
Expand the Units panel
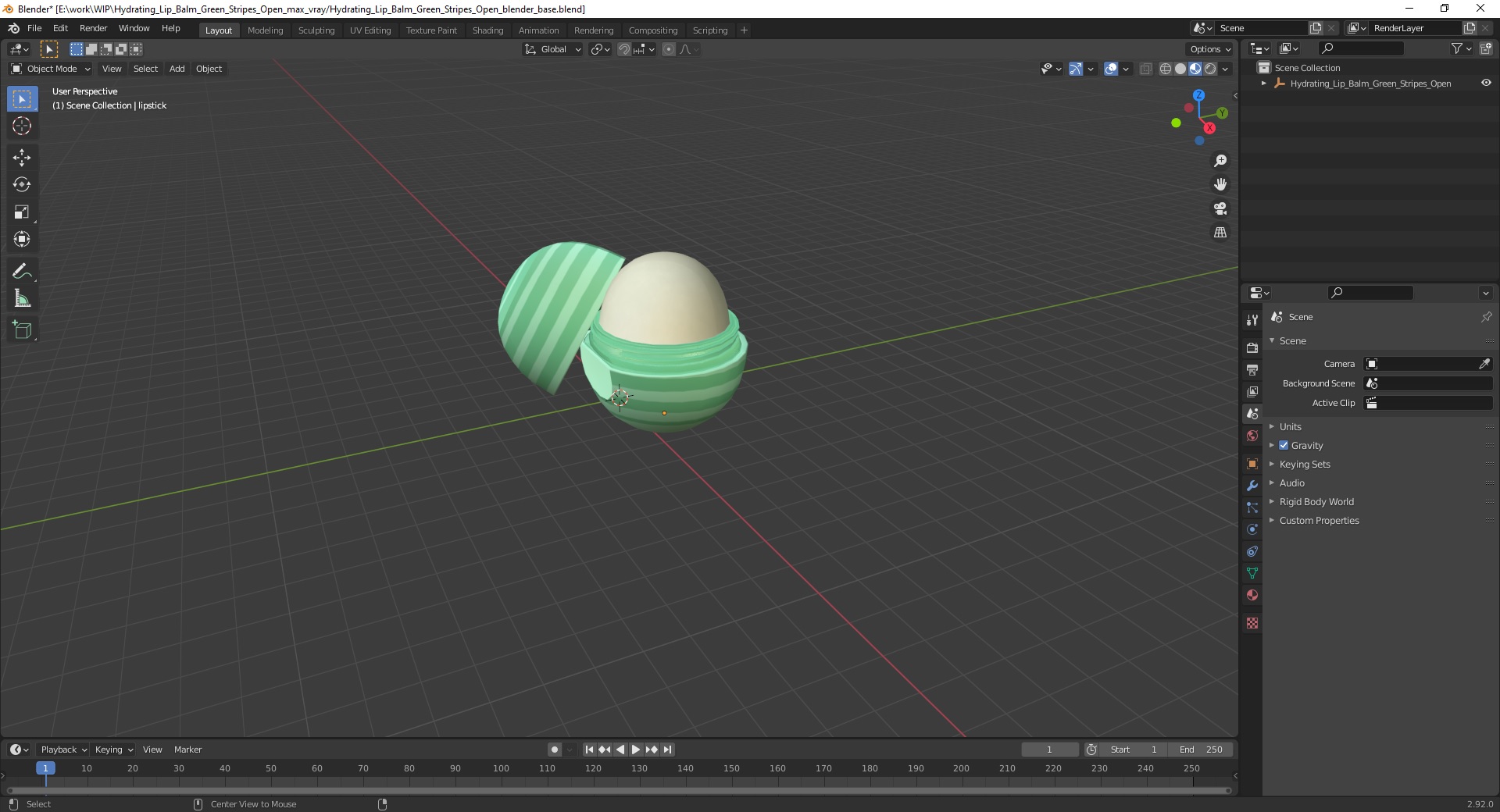[x=1290, y=426]
